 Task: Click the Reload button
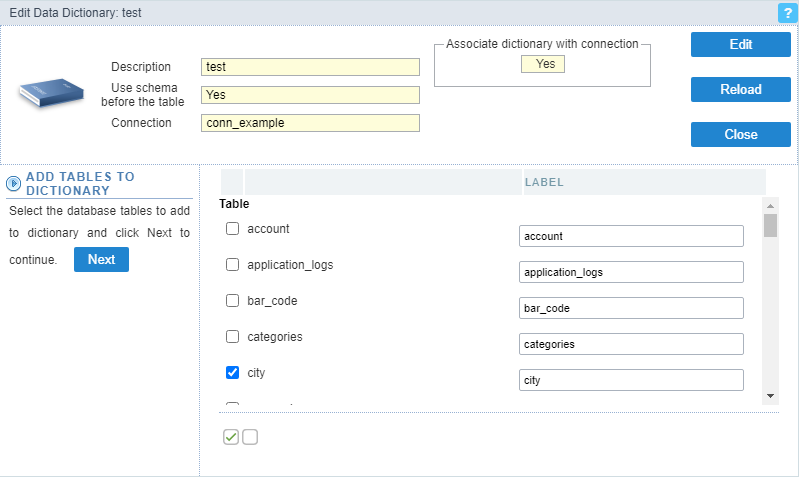point(740,89)
